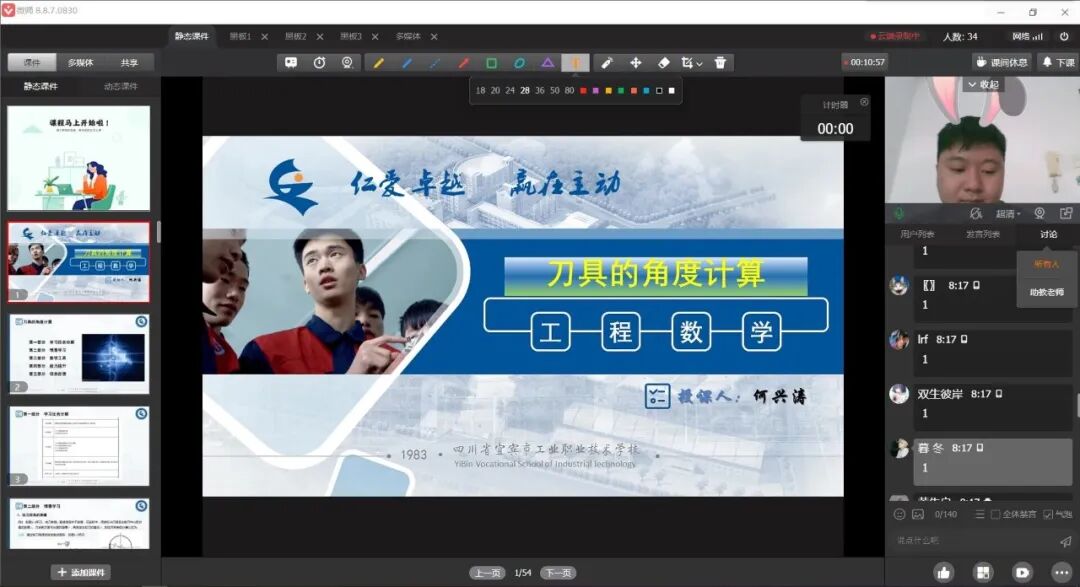1080x587 pixels.
Task: Select the blue dashed line tool
Action: (435, 63)
